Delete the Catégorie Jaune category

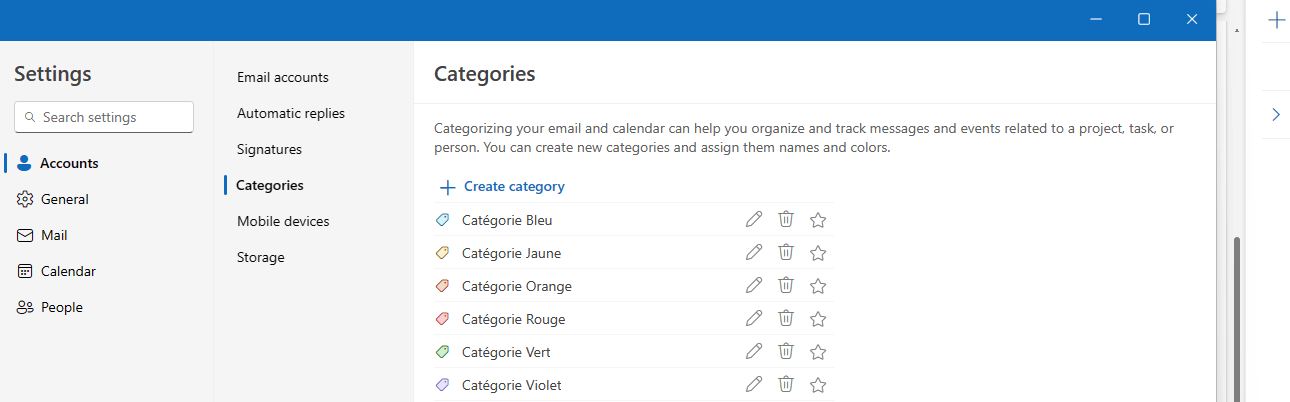[786, 253]
